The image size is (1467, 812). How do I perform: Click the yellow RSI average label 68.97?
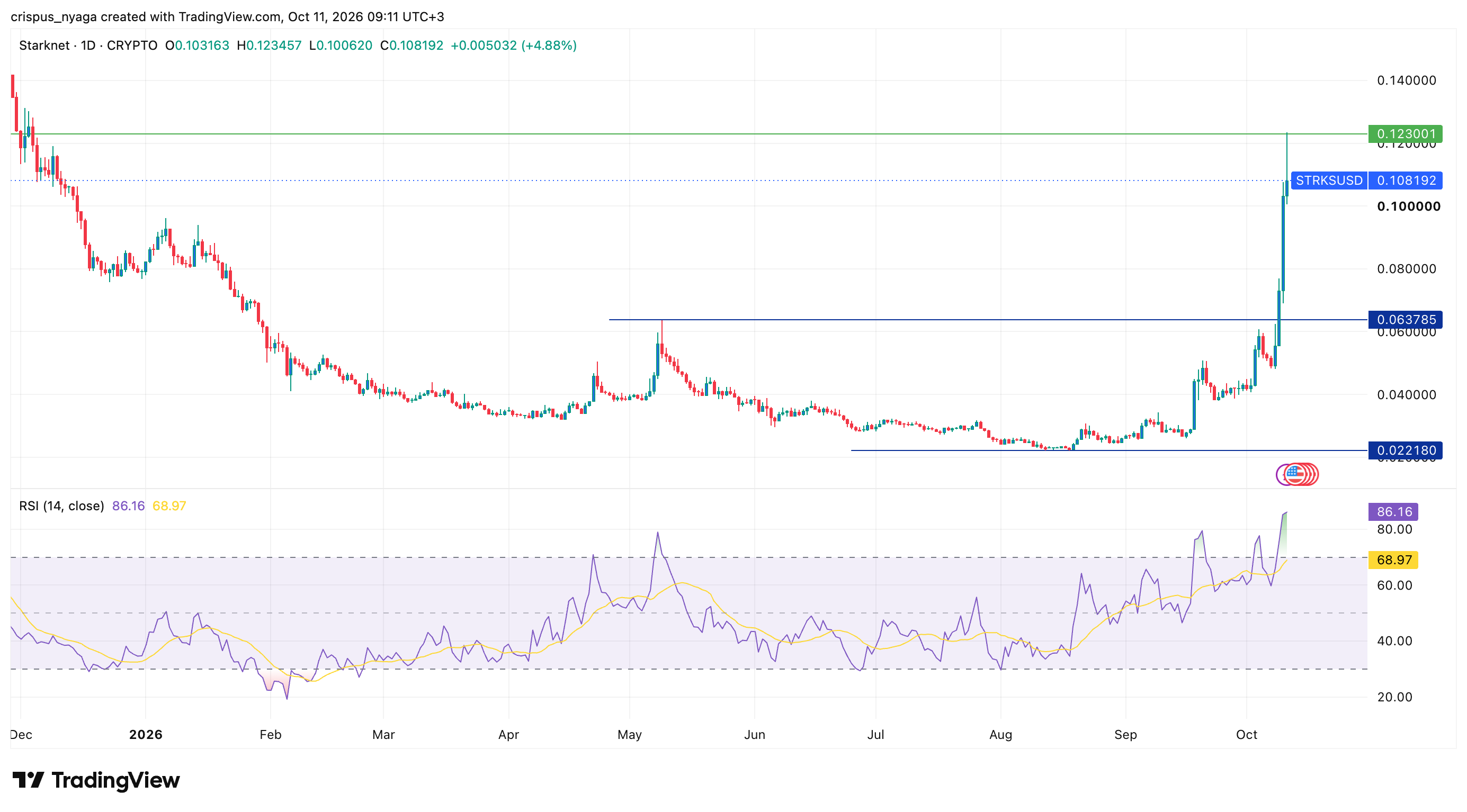point(1393,560)
